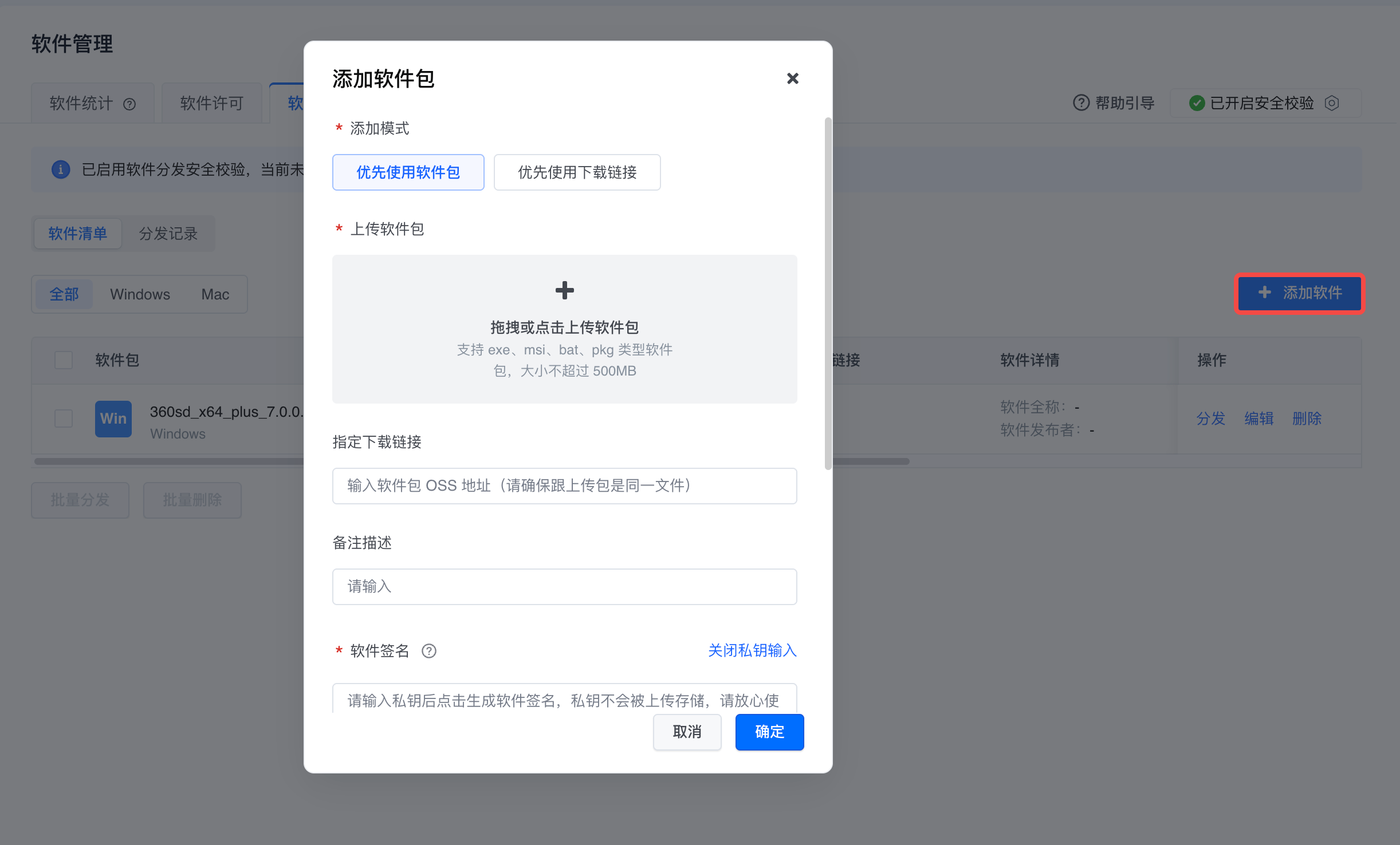Click the blue info icon in notice banner
This screenshot has height=845, width=1400.
pyautogui.click(x=61, y=169)
